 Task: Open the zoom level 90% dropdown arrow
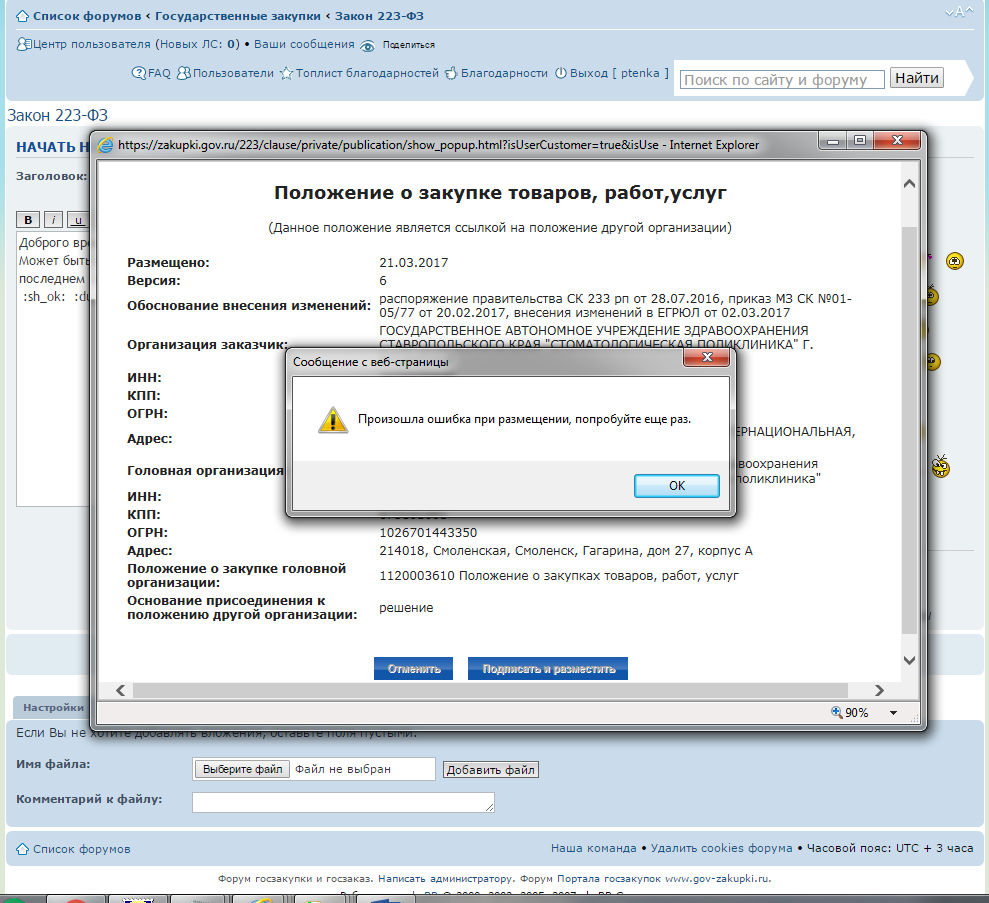point(893,713)
